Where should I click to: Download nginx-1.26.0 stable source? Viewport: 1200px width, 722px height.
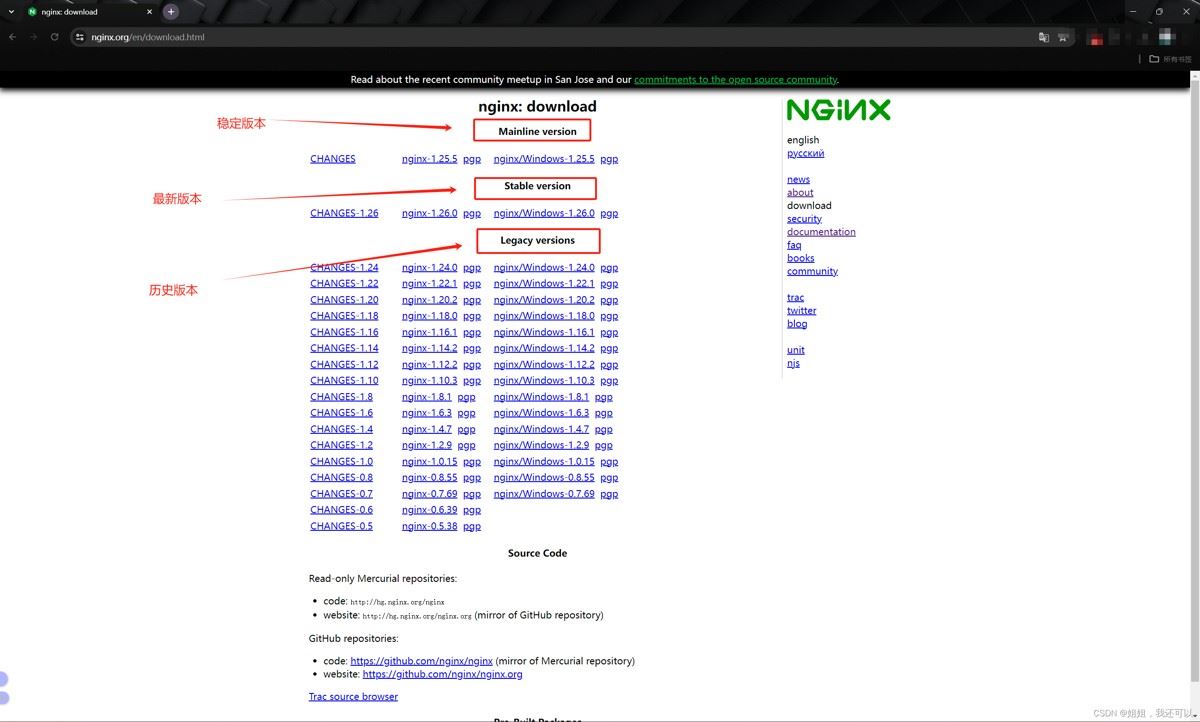click(429, 213)
